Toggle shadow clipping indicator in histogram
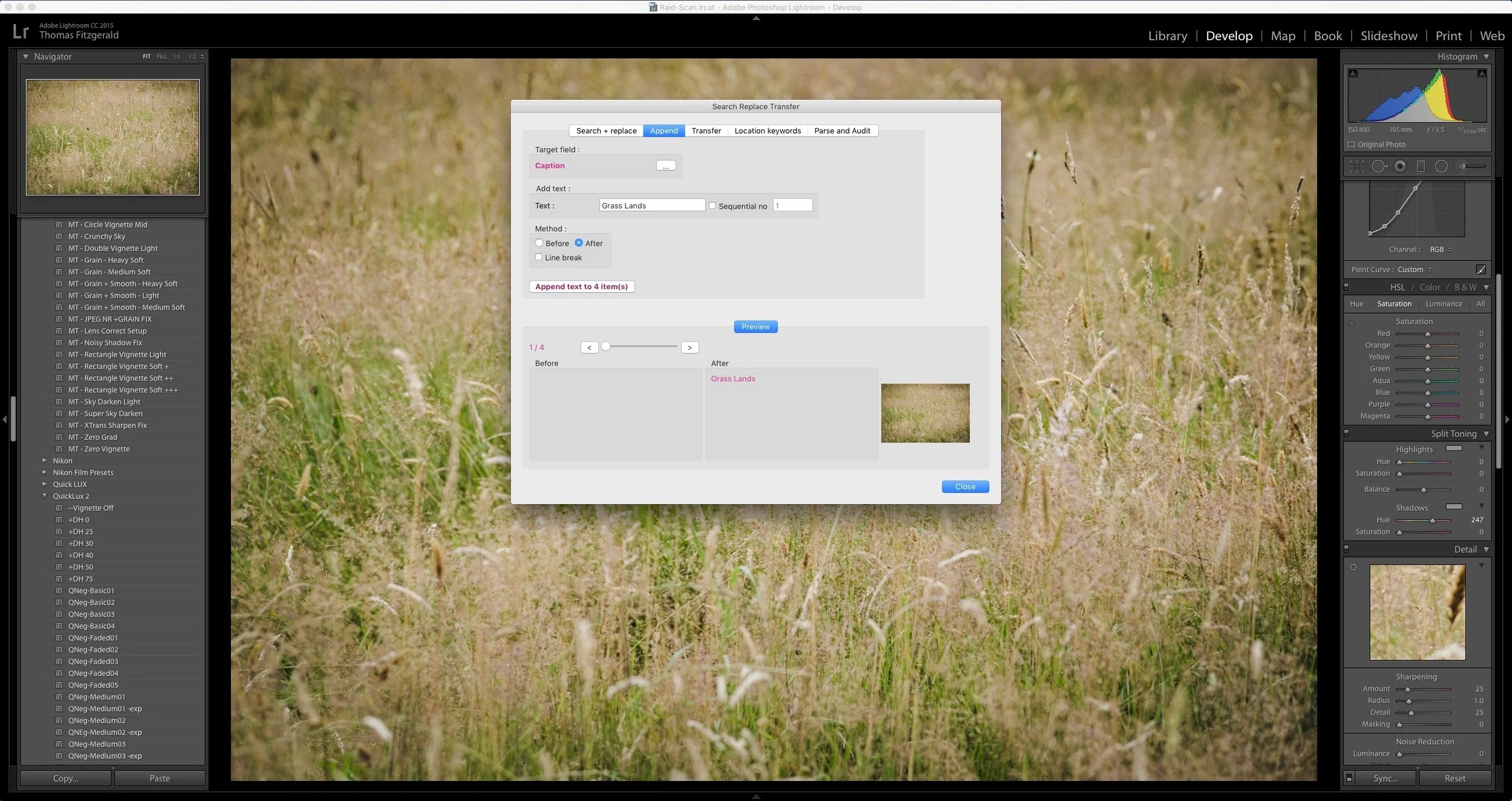The height and width of the screenshot is (801, 1512). (1353, 73)
